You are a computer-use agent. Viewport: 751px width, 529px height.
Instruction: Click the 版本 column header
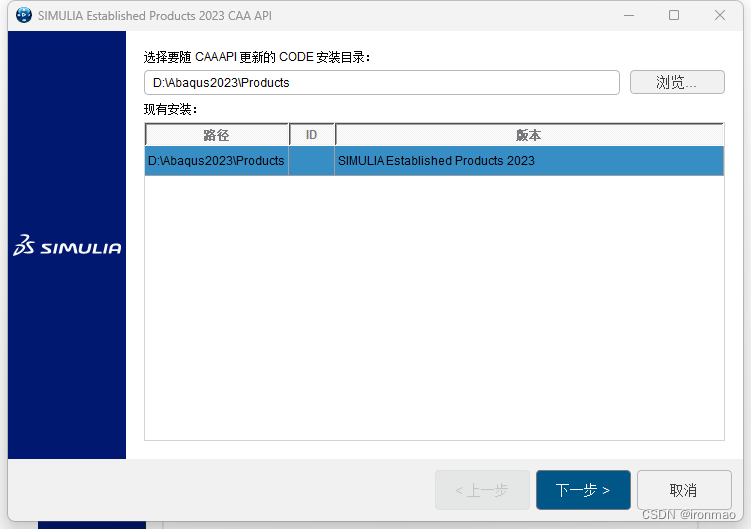[x=529, y=135]
